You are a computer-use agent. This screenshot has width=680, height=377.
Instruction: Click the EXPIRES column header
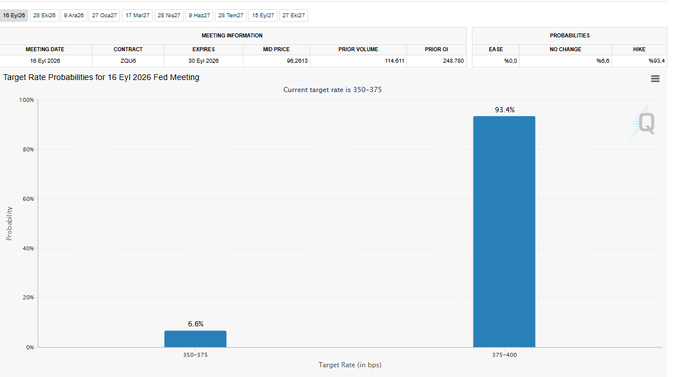203,49
